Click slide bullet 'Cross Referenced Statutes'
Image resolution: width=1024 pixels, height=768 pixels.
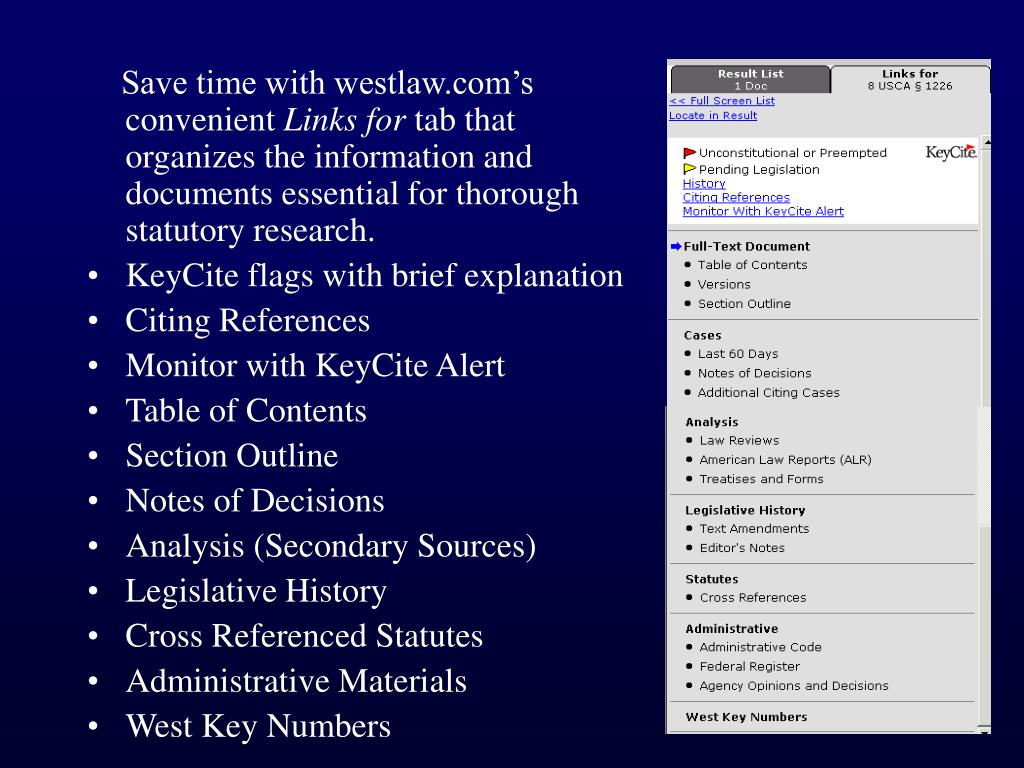(x=304, y=636)
